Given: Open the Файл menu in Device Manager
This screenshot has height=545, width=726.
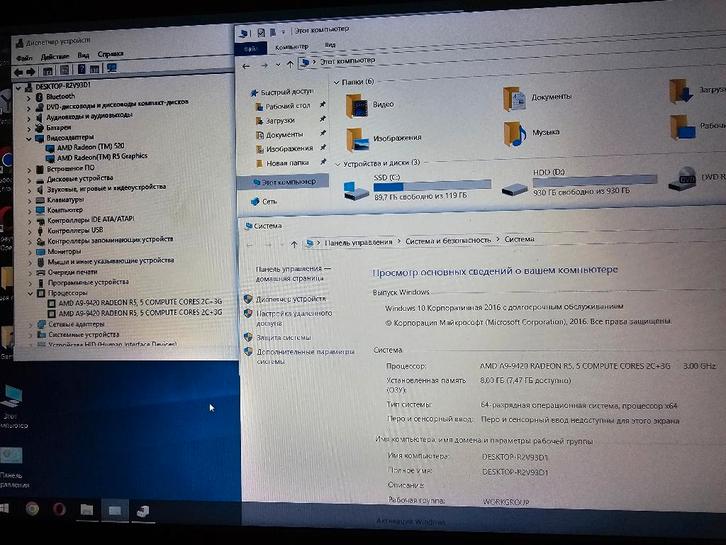Looking at the screenshot, I should (x=25, y=58).
